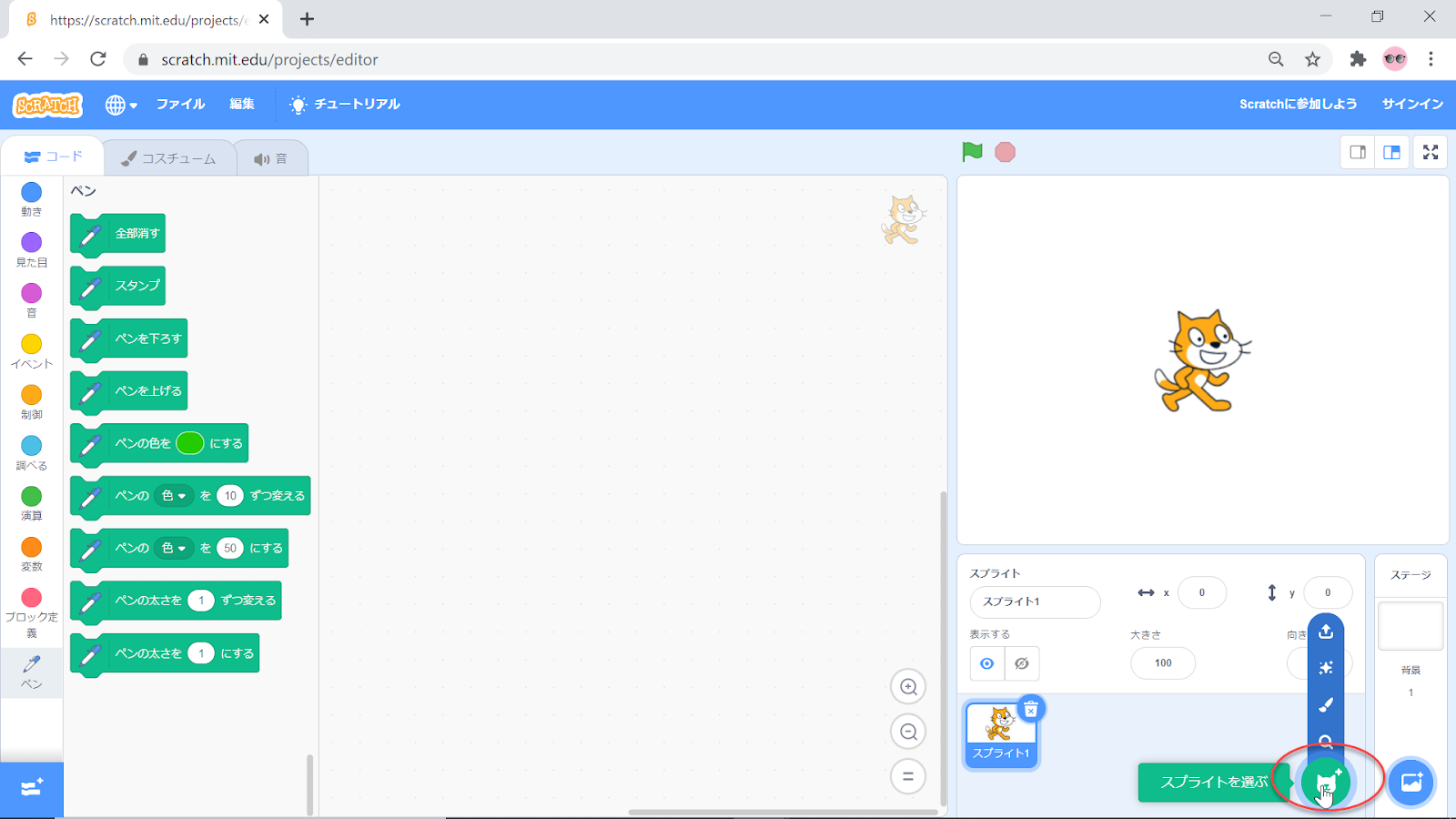Show the sprite with eye icon

[x=987, y=663]
